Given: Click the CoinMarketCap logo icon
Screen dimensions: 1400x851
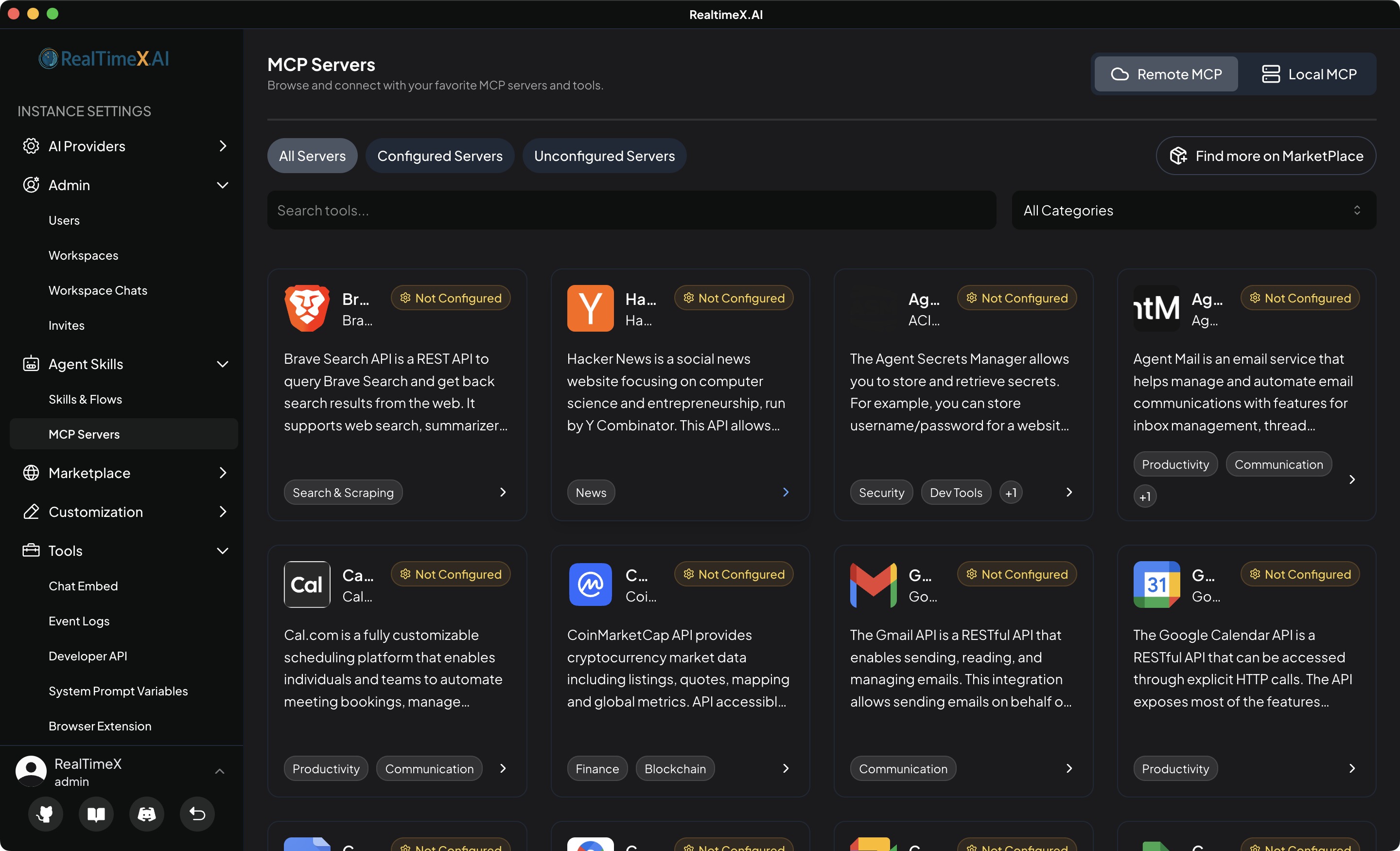Looking at the screenshot, I should coord(590,585).
